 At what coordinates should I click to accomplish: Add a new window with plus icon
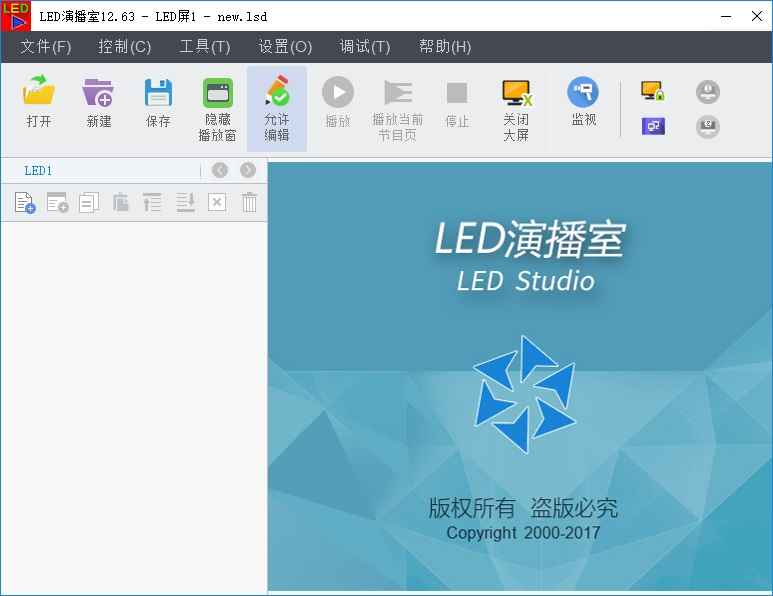57,203
